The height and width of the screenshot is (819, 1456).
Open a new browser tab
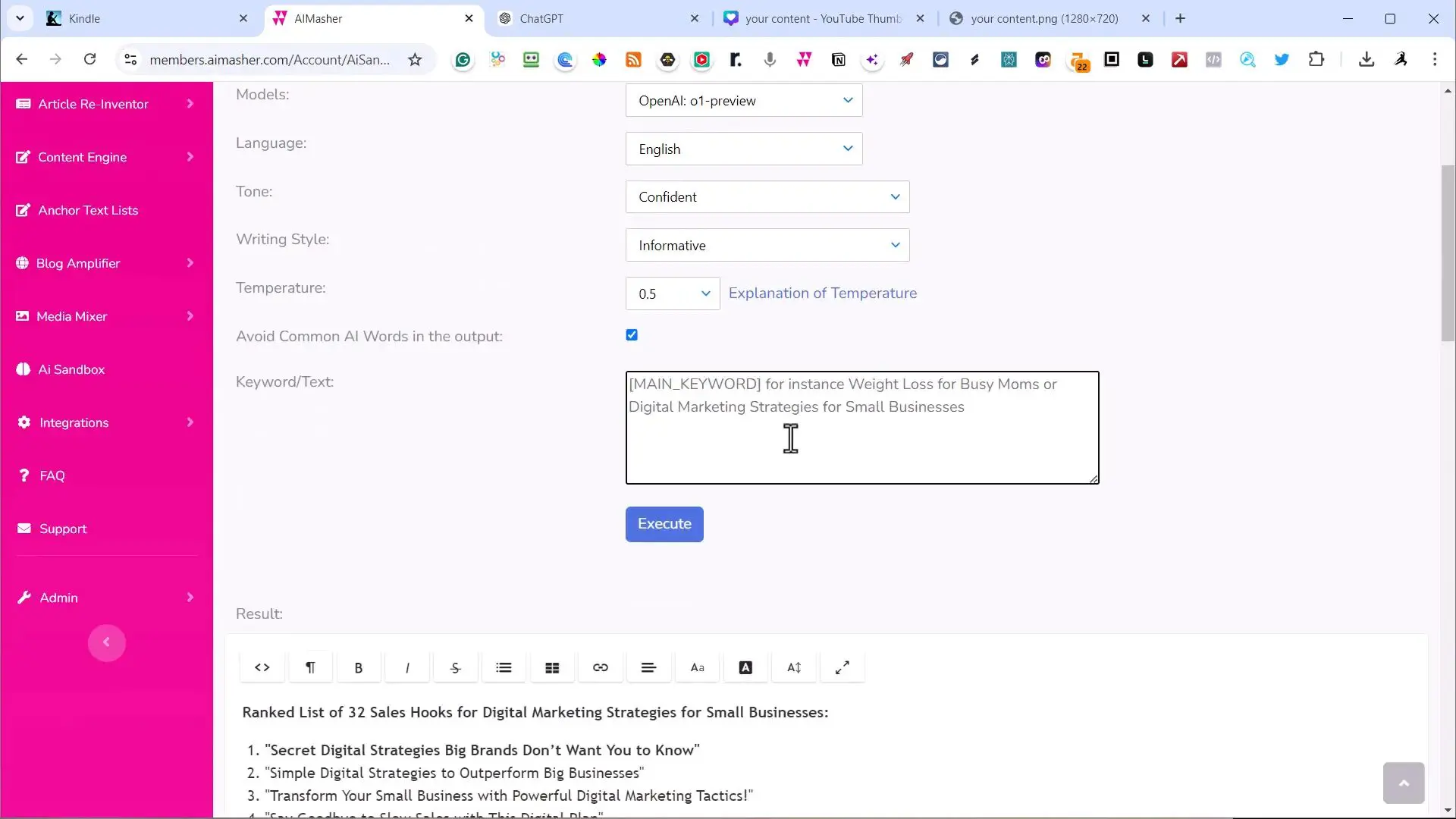pos(1180,19)
